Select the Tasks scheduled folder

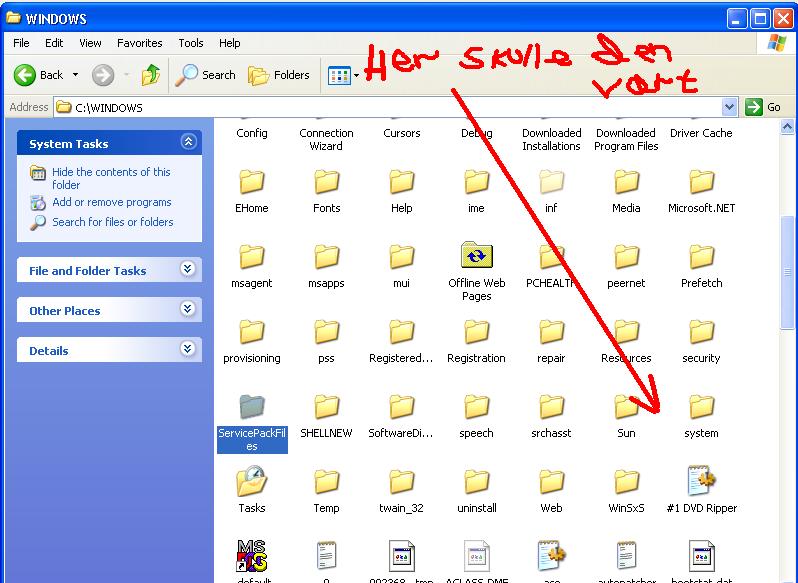pyautogui.click(x=251, y=489)
